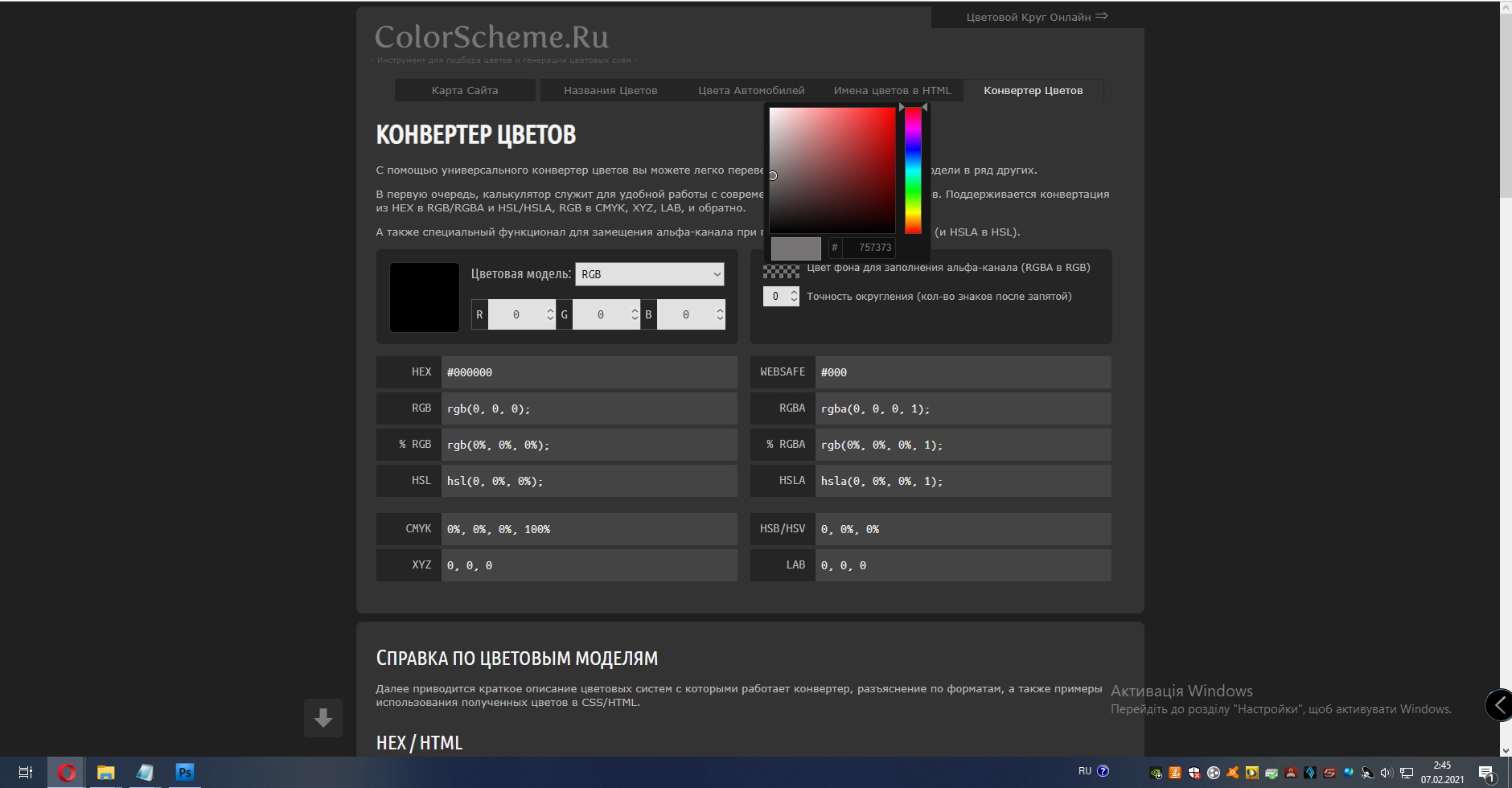Click the printer with green checkmark tray icon
The image size is (1512, 788).
tap(1272, 774)
